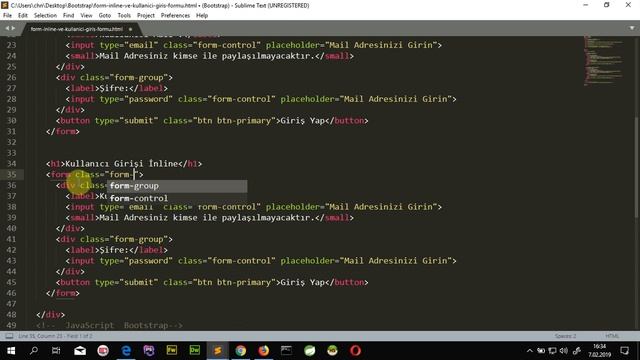Open the Goto menu
Screen dimensions: 640x360
(104, 16)
